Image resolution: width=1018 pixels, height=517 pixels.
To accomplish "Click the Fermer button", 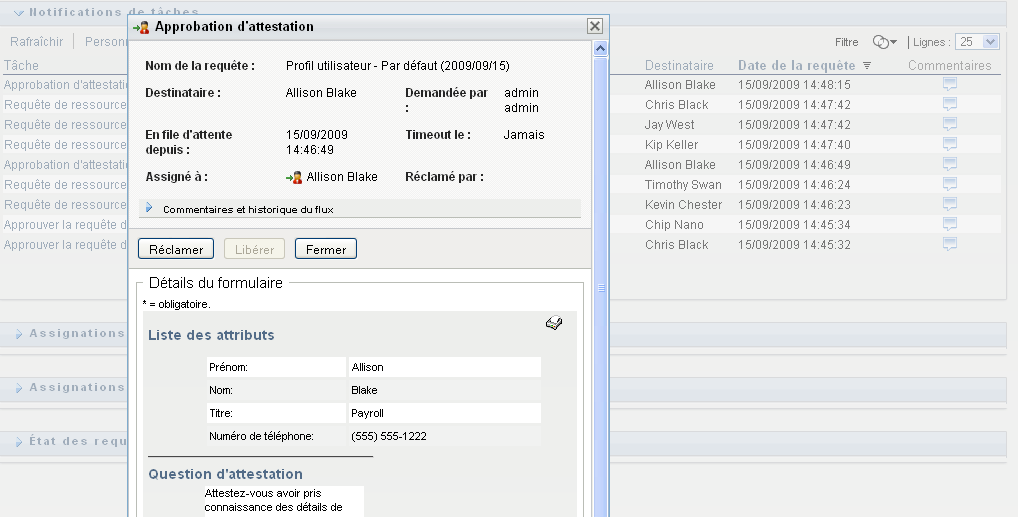I will 326,249.
